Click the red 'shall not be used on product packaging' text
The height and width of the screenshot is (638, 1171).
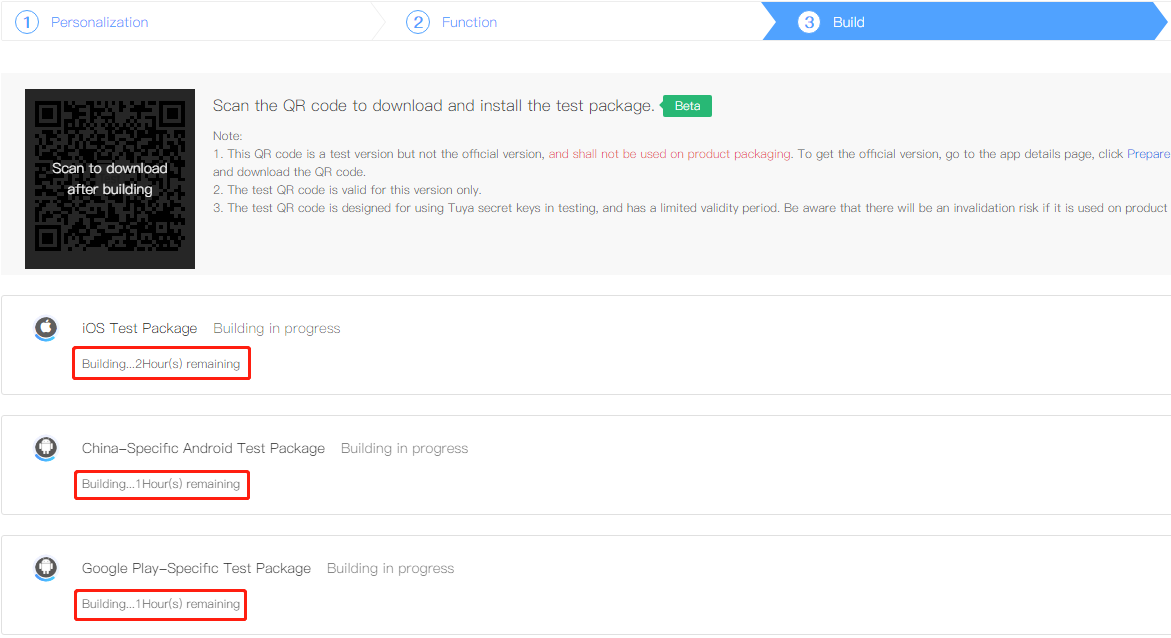(670, 154)
